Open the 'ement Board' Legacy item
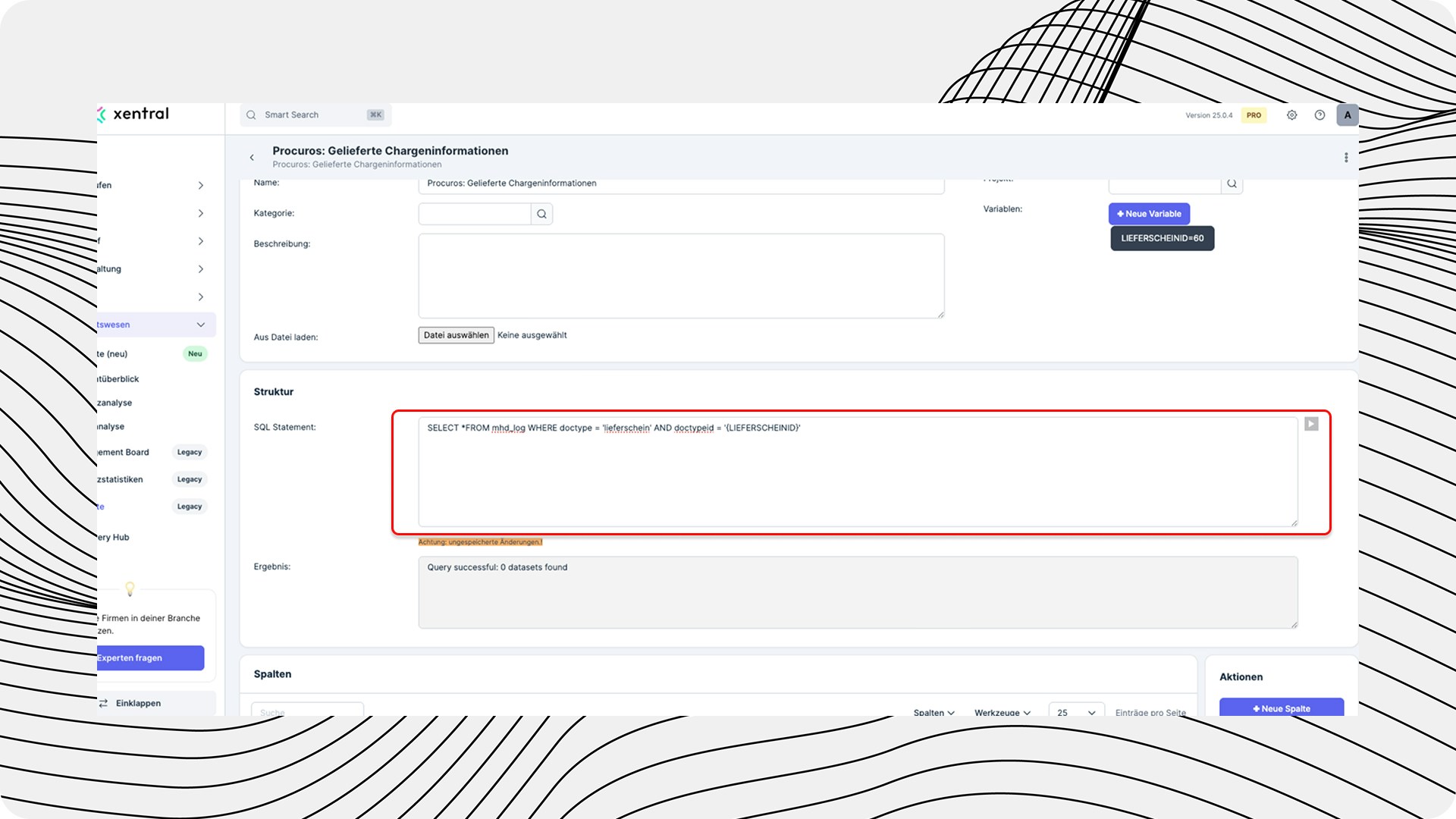The width and height of the screenshot is (1456, 819). click(151, 452)
